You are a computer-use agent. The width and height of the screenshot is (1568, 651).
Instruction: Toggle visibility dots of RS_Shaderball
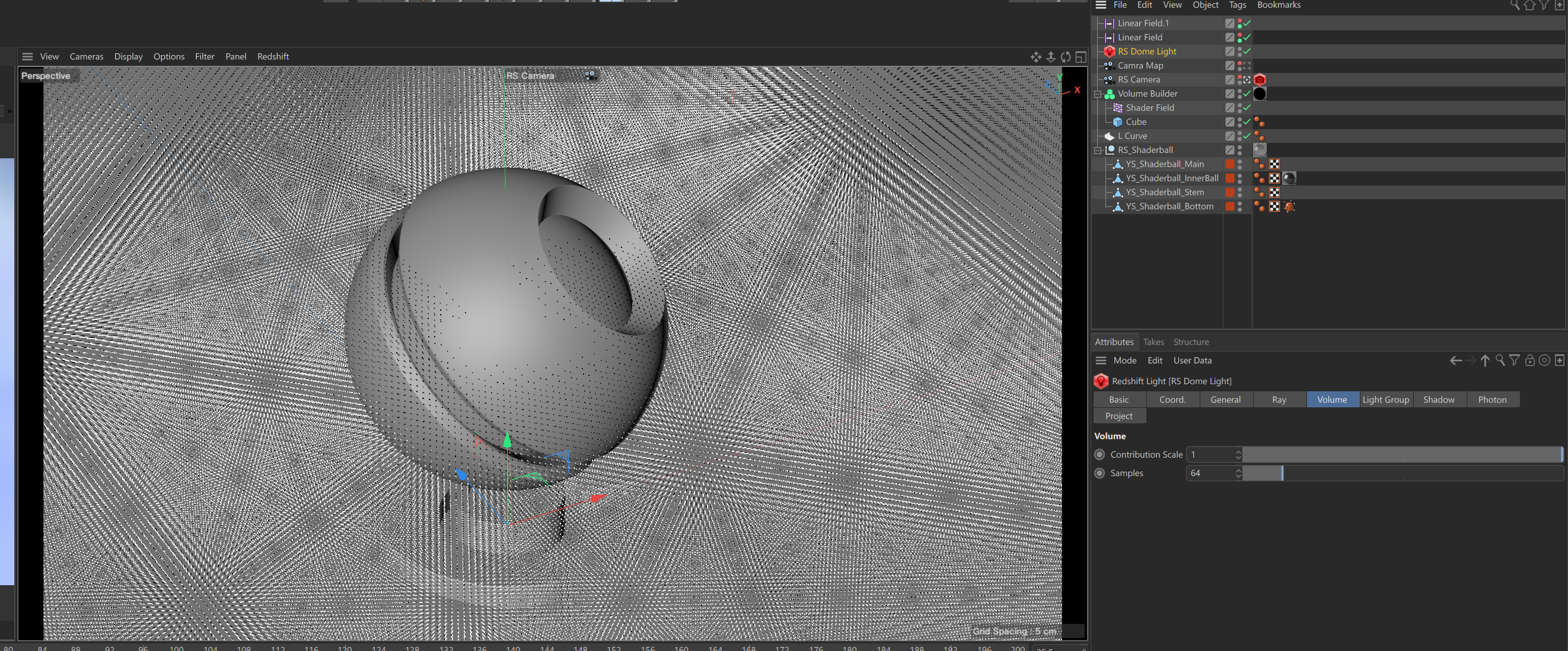(1239, 149)
